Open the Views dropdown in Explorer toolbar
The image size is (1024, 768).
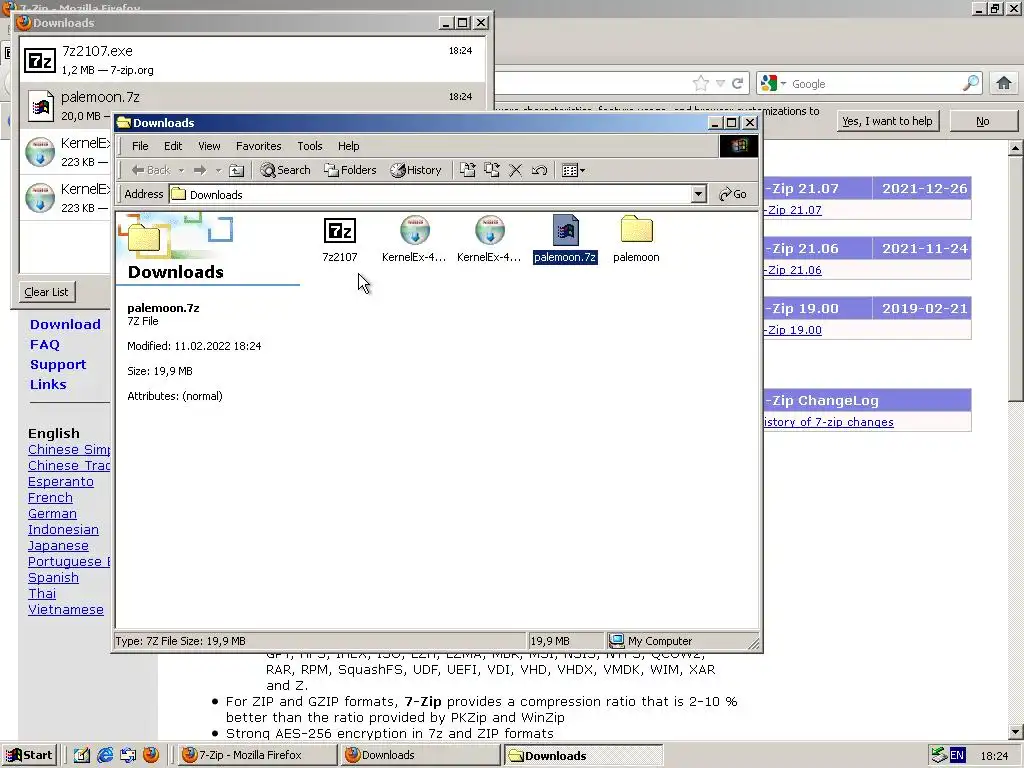coord(573,170)
